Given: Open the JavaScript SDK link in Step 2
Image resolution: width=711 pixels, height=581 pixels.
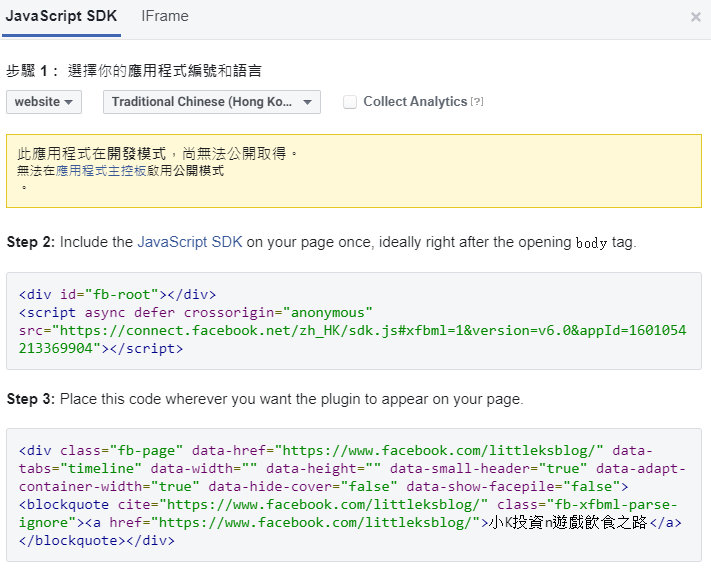Looking at the screenshot, I should [x=190, y=242].
